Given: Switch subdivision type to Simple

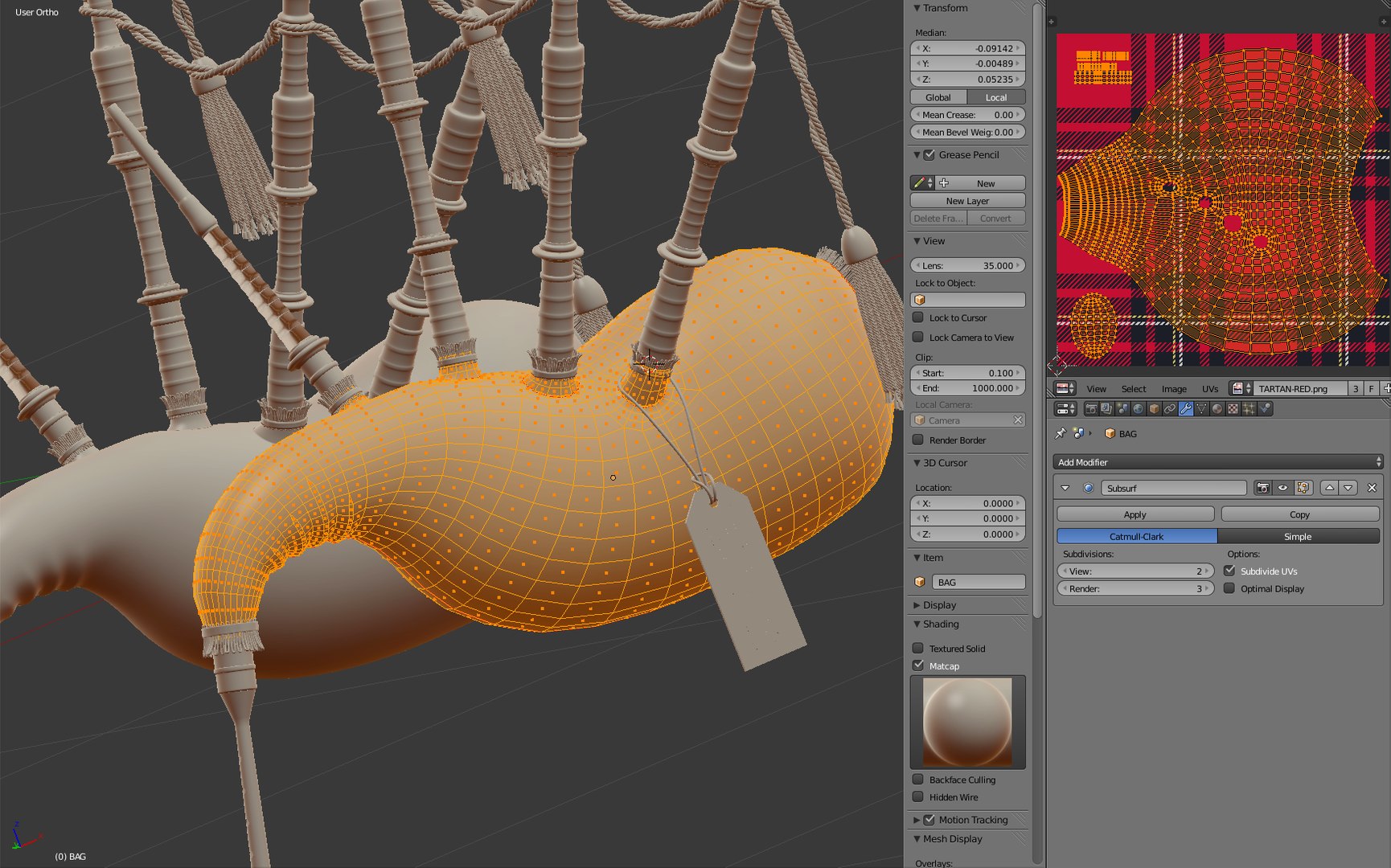Looking at the screenshot, I should [1298, 536].
